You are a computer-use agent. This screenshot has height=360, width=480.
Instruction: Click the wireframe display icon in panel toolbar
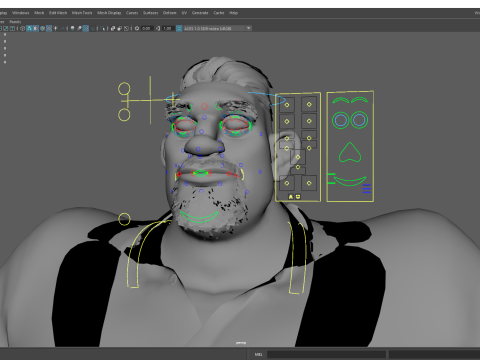pos(22,28)
